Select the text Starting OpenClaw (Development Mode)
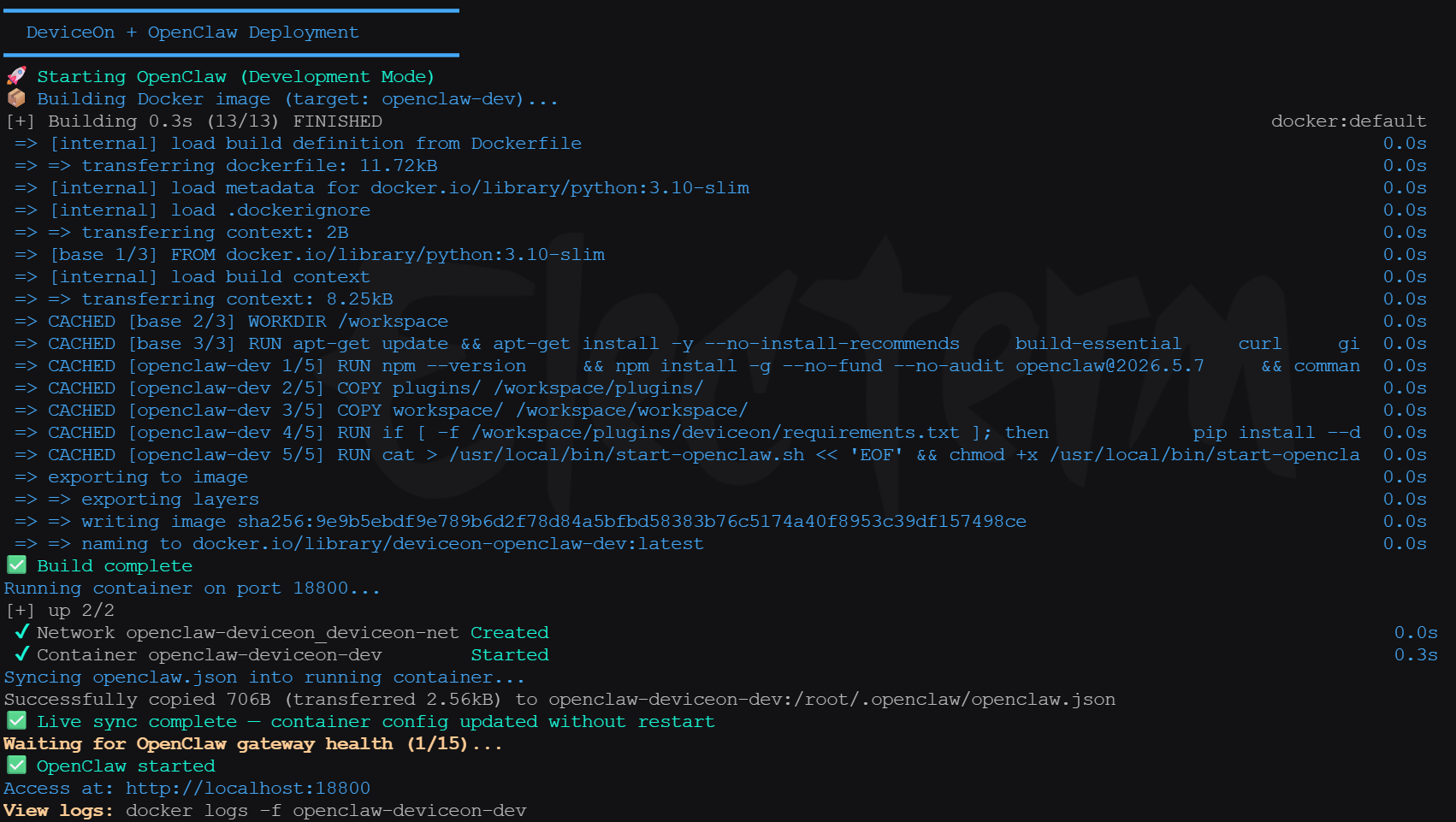1456x822 pixels. coord(235,76)
